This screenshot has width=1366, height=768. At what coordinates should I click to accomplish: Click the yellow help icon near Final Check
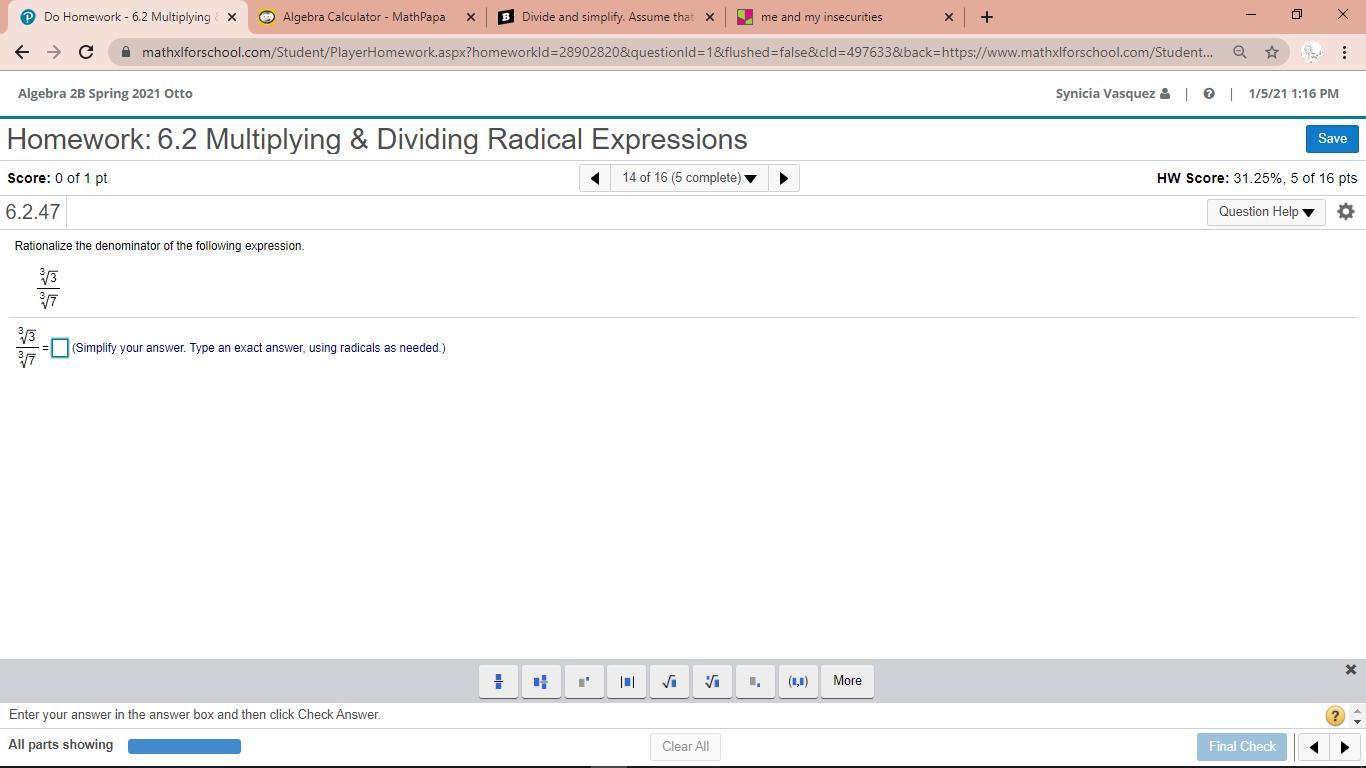click(x=1334, y=716)
